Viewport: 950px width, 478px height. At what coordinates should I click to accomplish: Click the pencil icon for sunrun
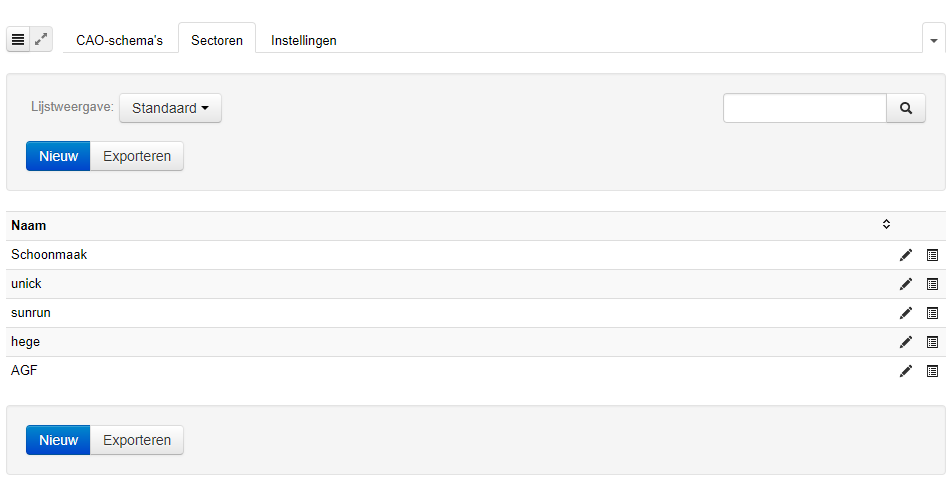tap(906, 313)
